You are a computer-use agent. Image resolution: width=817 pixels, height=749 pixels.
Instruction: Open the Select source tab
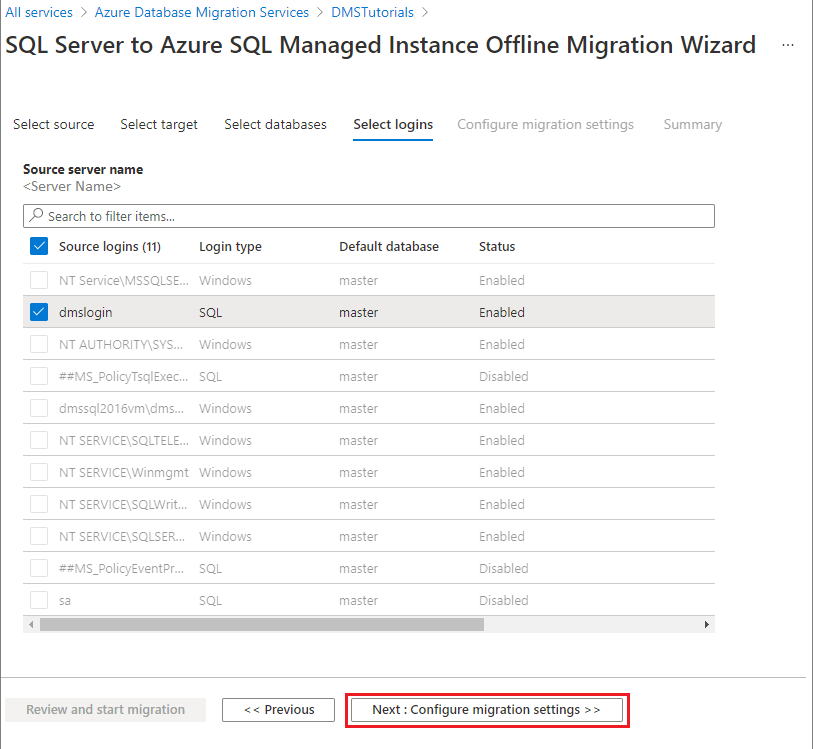pyautogui.click(x=54, y=125)
